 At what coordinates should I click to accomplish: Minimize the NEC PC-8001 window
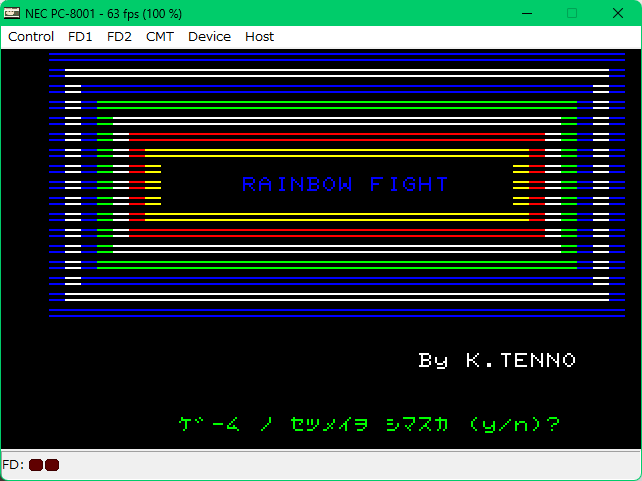coord(527,13)
